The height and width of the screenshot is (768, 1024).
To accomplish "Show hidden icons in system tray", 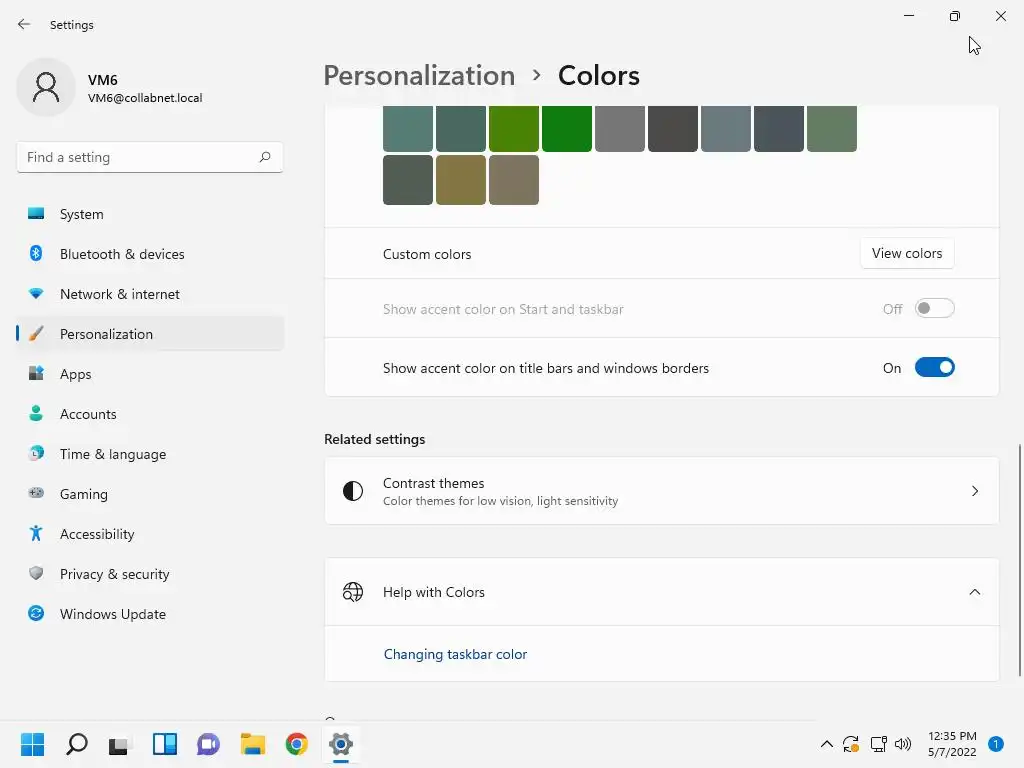I will click(x=826, y=744).
